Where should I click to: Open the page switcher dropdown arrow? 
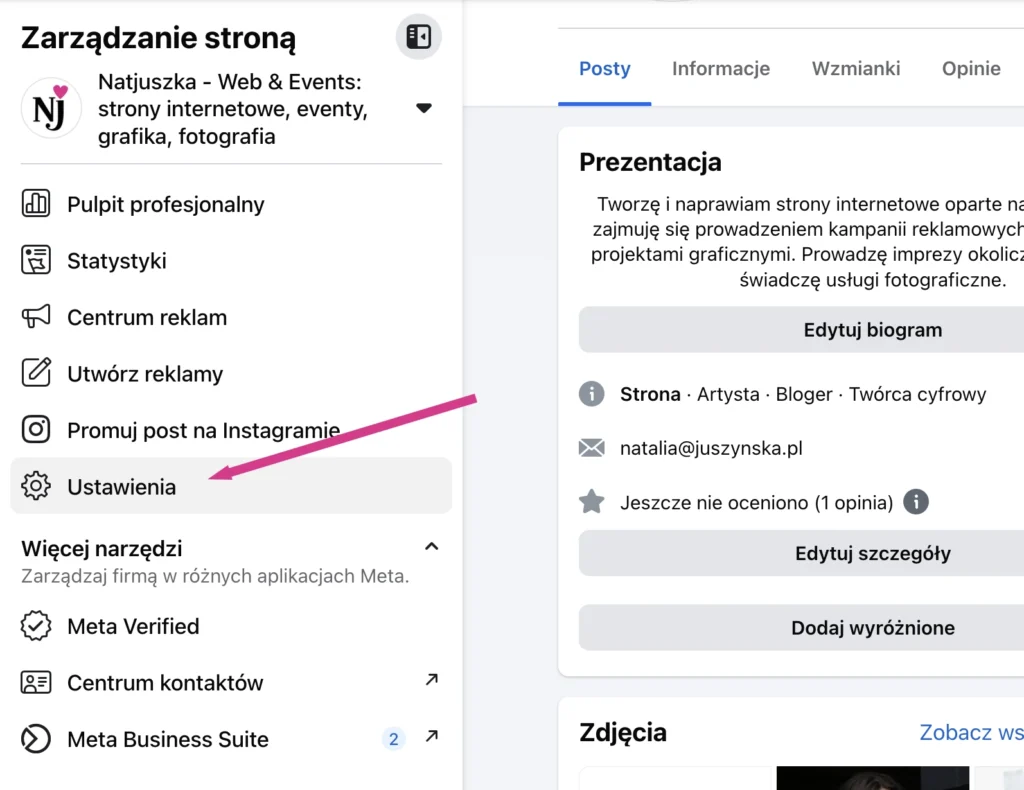[424, 108]
